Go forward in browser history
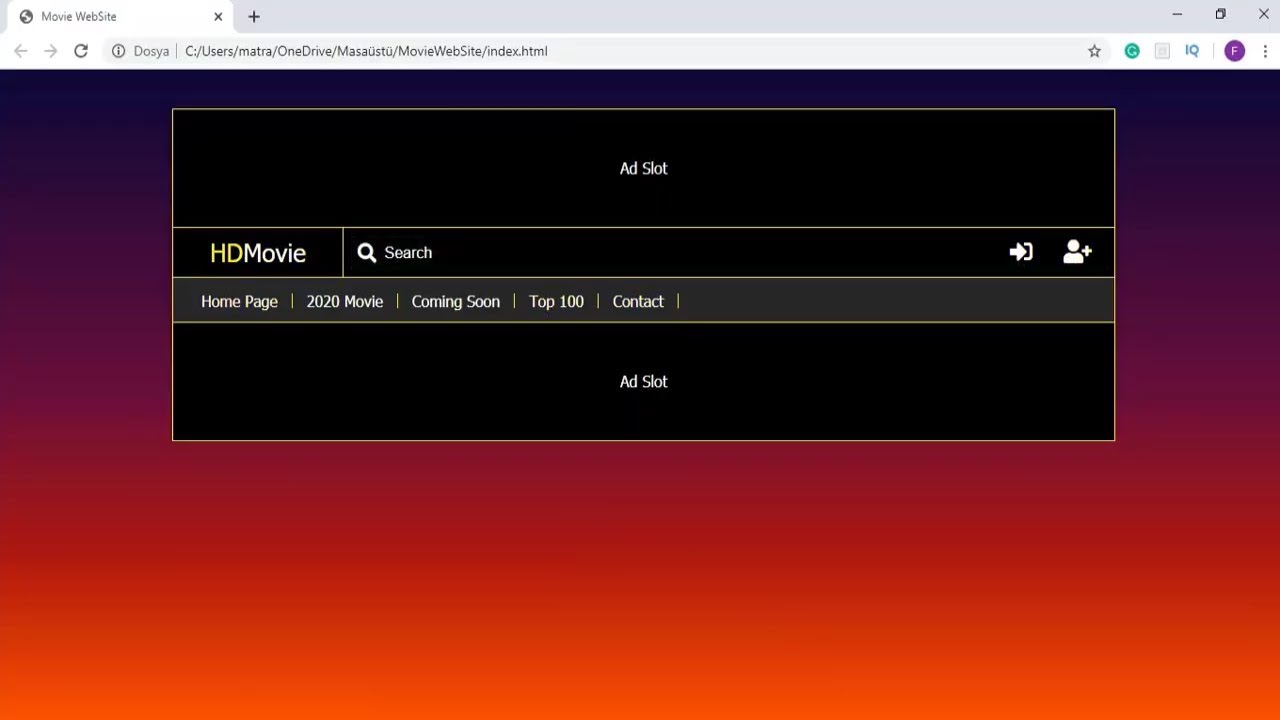 pos(51,51)
